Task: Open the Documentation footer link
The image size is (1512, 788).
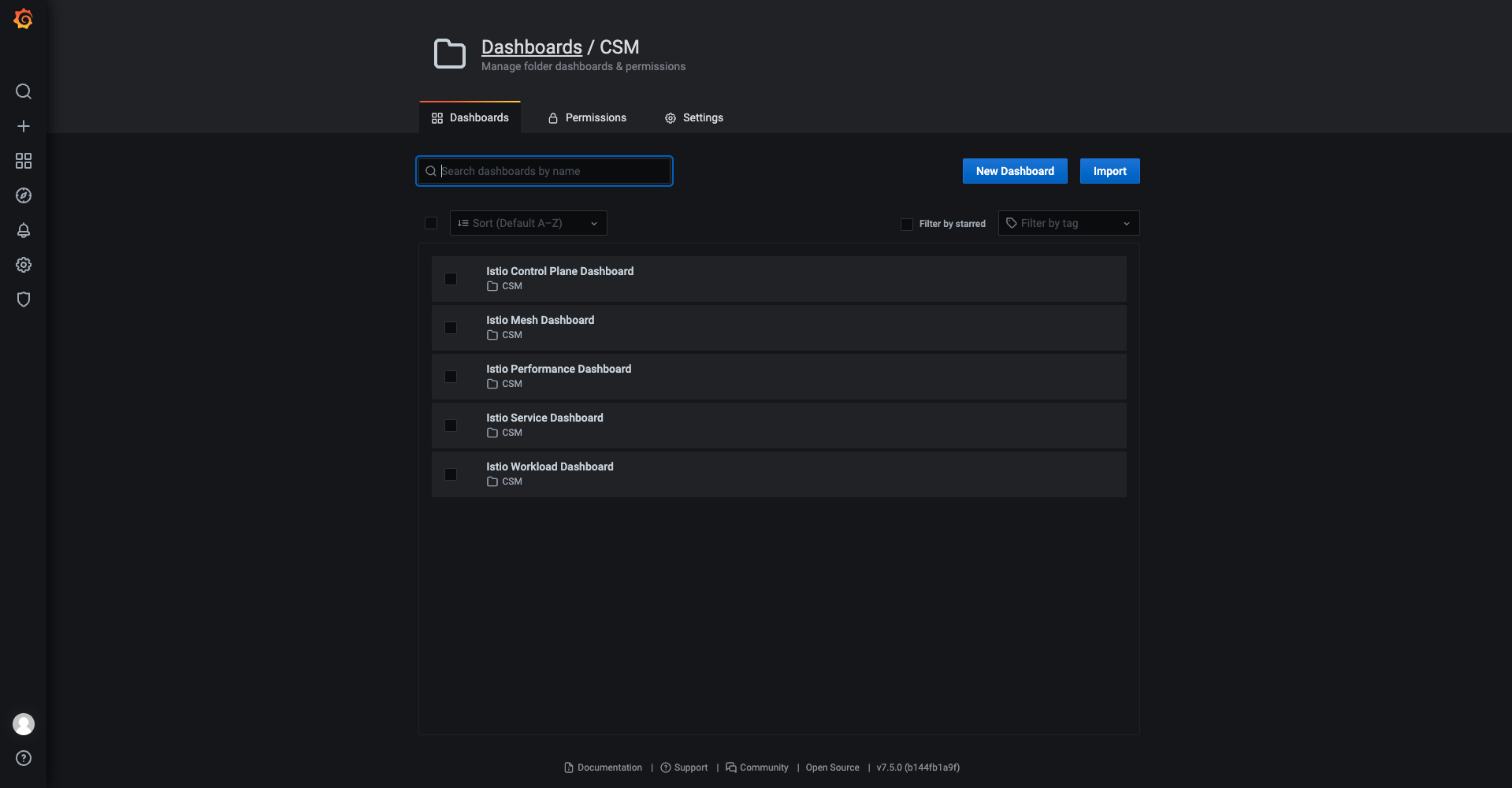Action: click(604, 768)
